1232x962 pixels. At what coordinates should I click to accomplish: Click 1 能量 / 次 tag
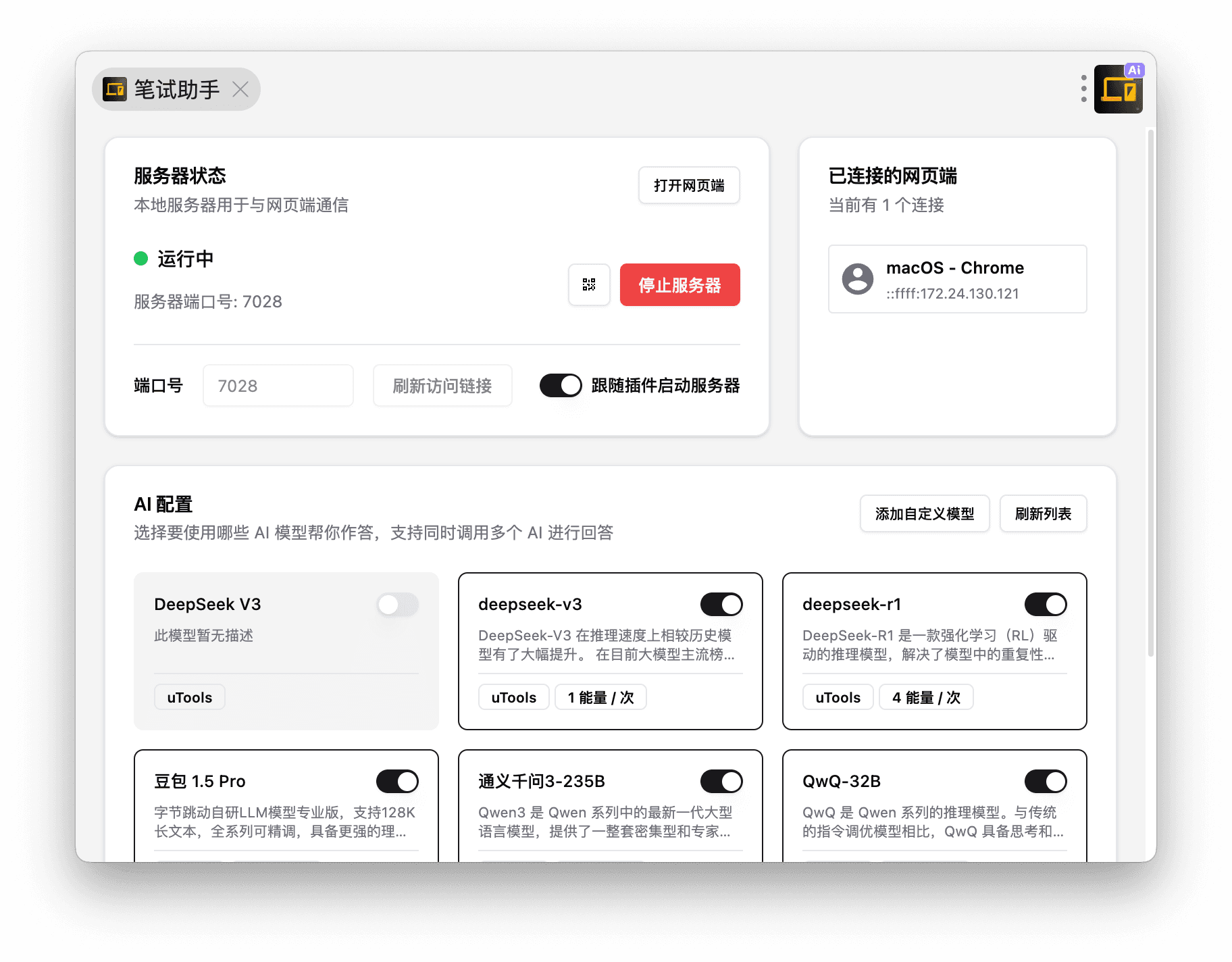coord(600,697)
